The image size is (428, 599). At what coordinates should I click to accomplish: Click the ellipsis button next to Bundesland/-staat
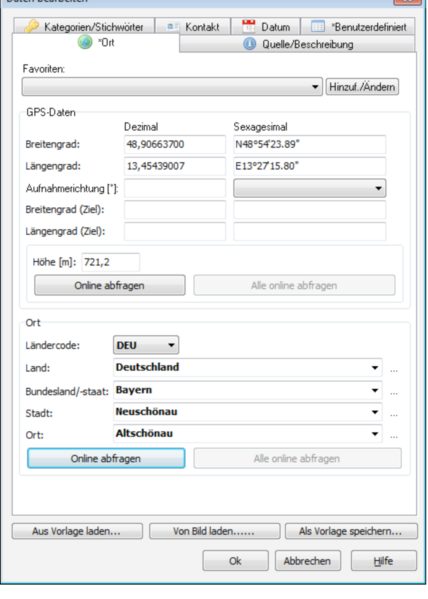click(x=394, y=393)
